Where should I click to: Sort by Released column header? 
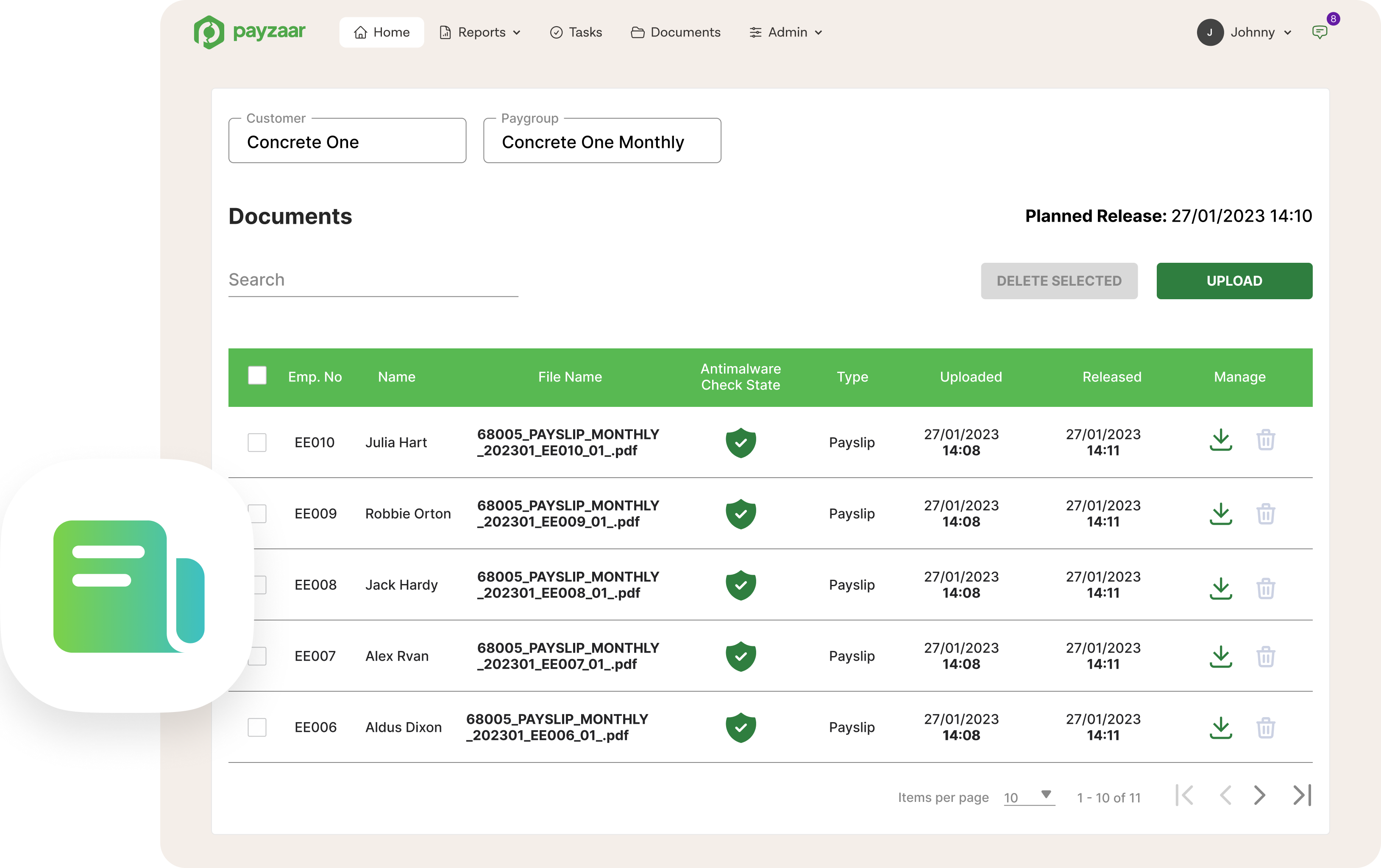1111,377
